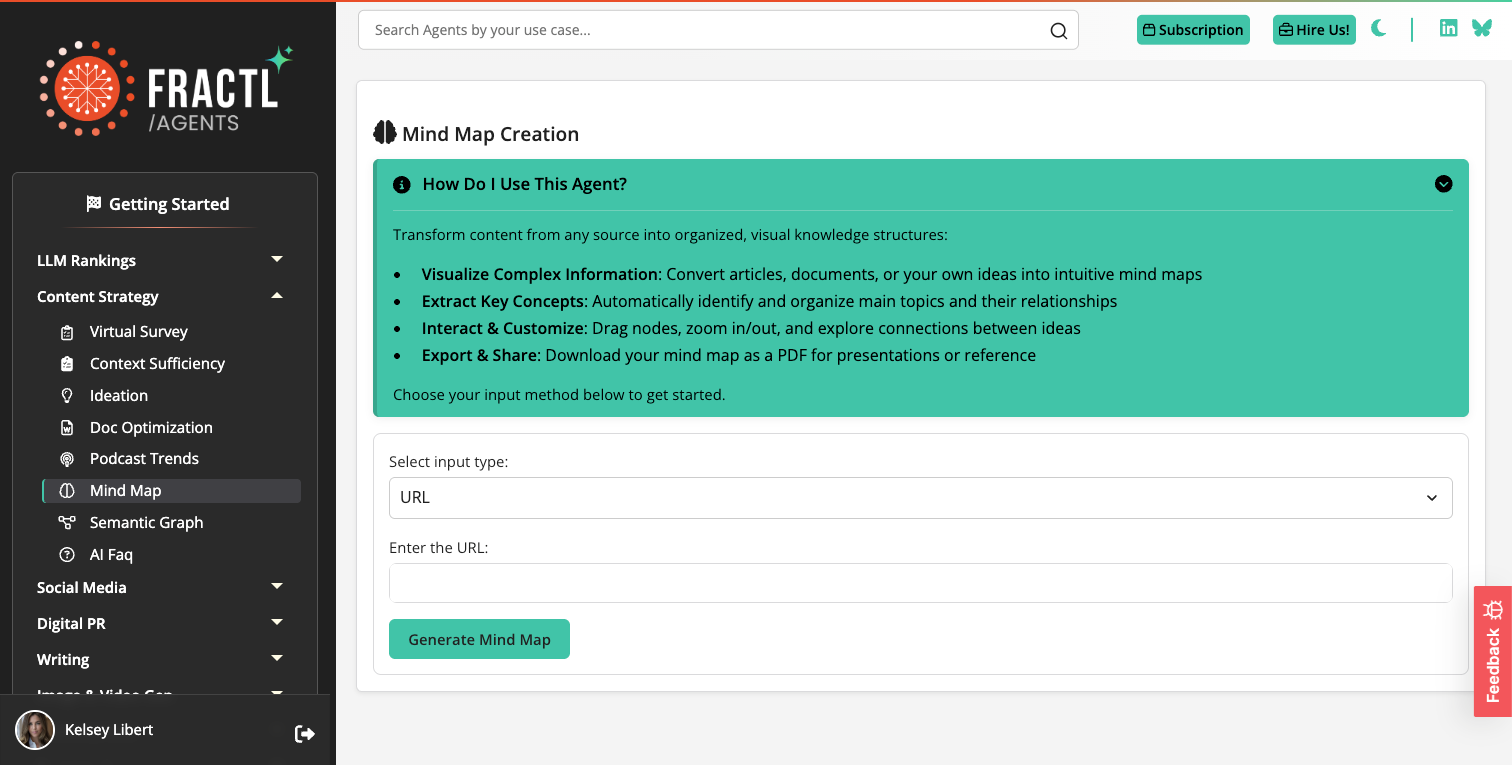
Task: Click the AI Faq question mark icon
Action: (67, 554)
